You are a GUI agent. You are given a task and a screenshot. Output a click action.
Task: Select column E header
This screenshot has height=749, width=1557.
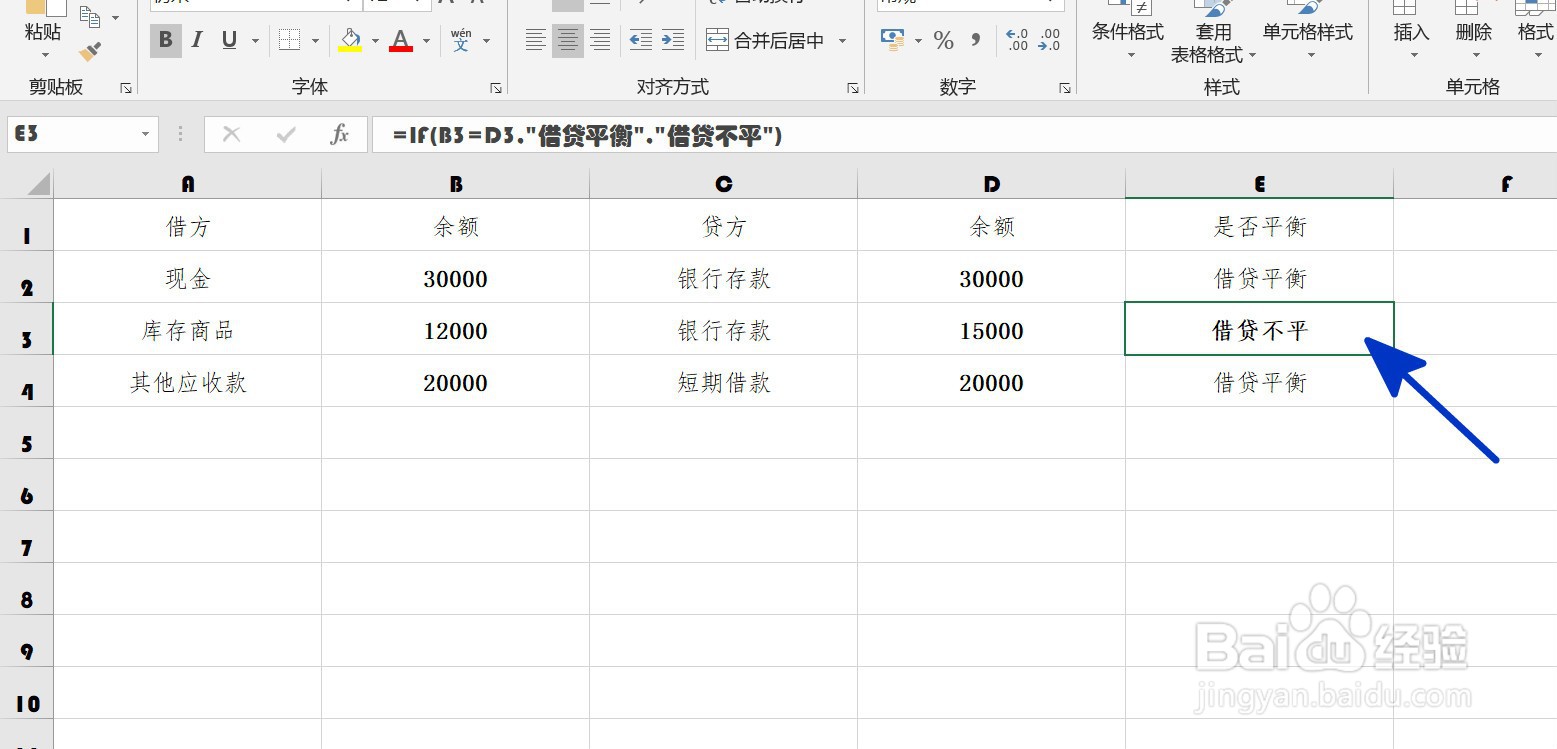coord(1260,184)
